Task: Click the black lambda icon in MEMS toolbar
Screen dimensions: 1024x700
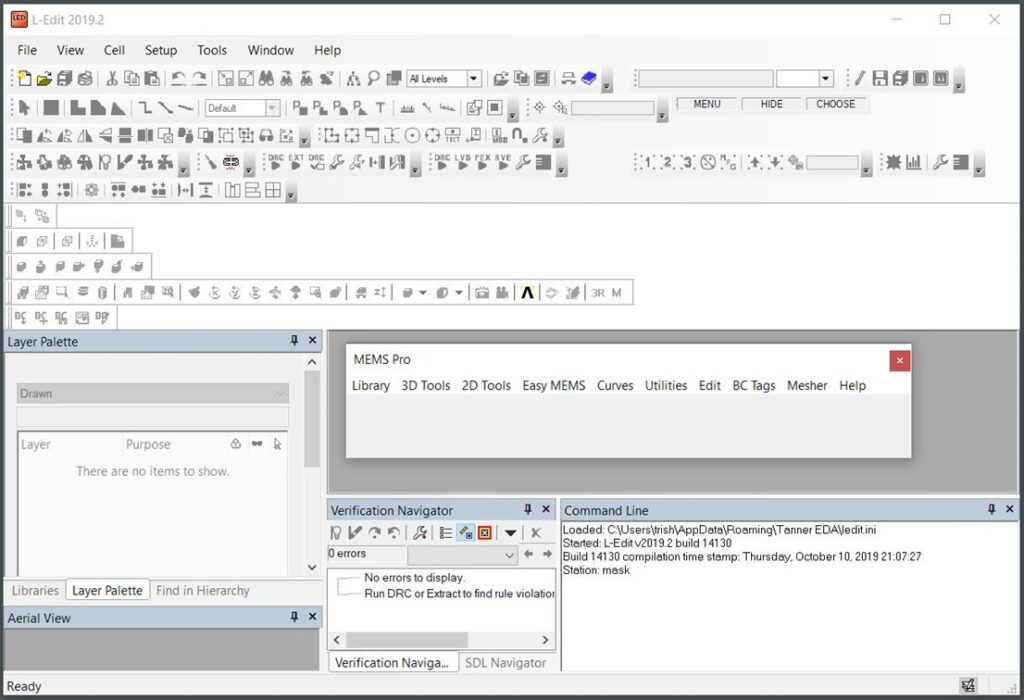Action: pyautogui.click(x=528, y=293)
